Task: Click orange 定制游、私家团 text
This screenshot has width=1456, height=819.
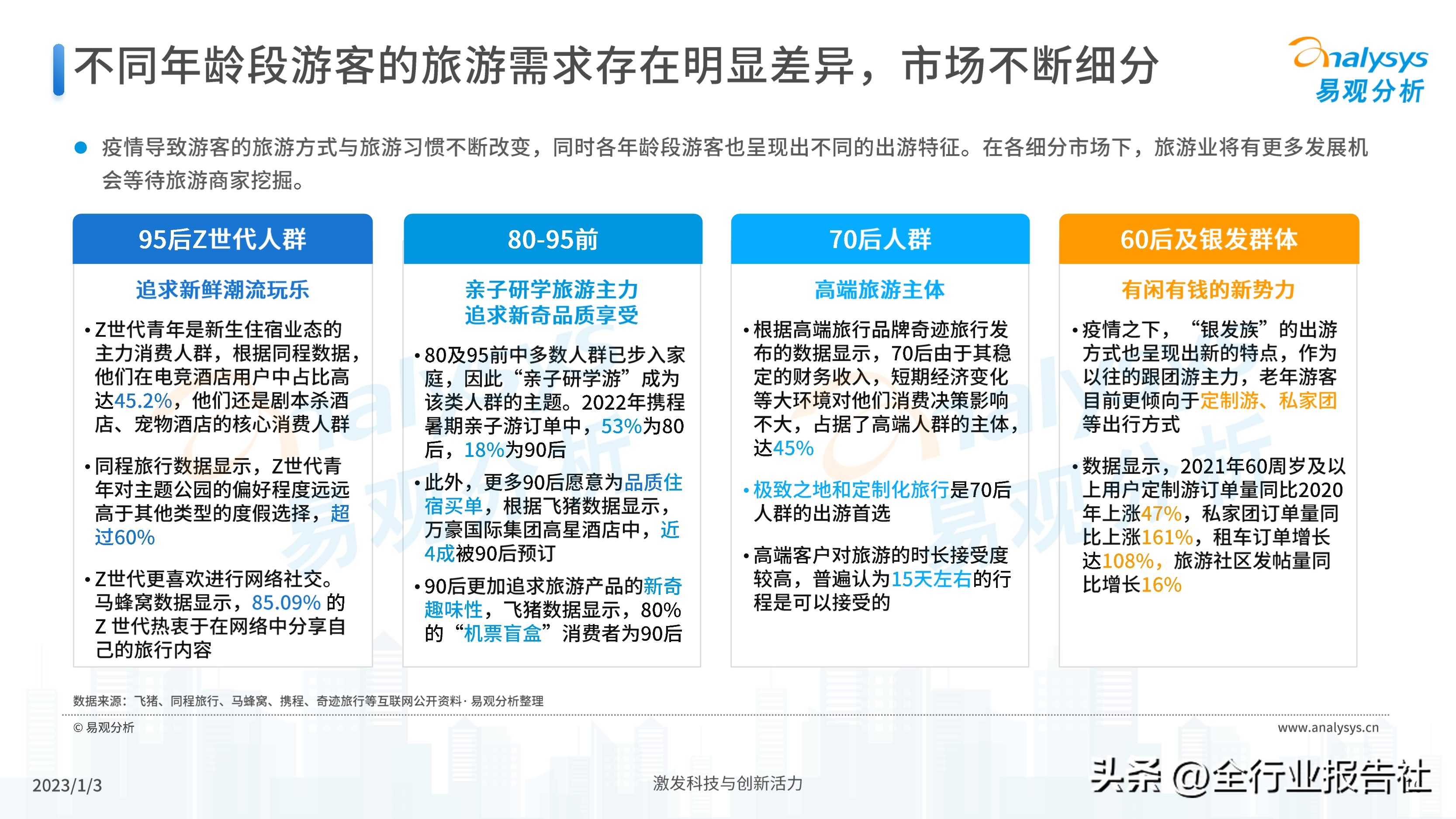Action: point(1268,401)
